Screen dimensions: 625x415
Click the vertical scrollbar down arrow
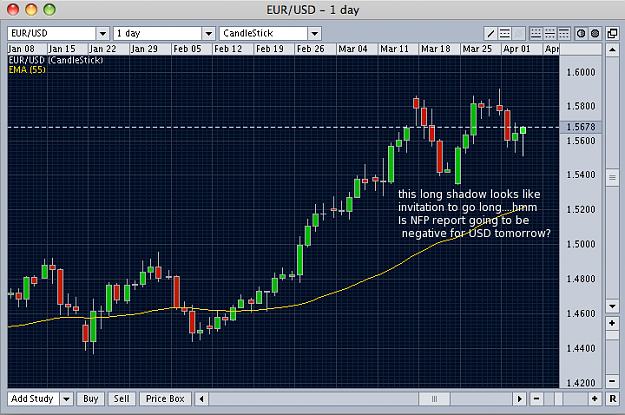point(612,306)
